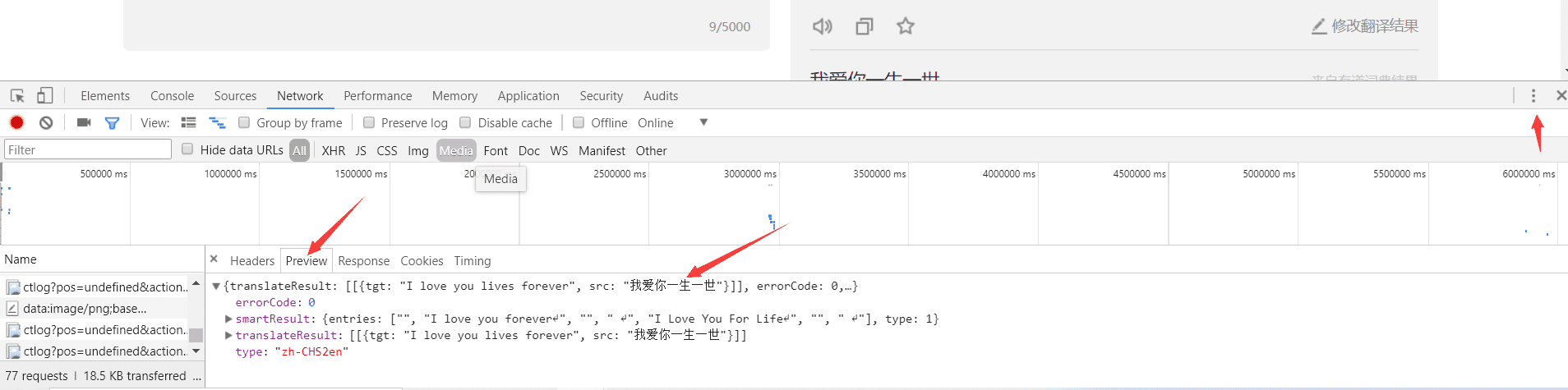The width and height of the screenshot is (1568, 390).
Task: Close the request details pane
Action: click(214, 259)
